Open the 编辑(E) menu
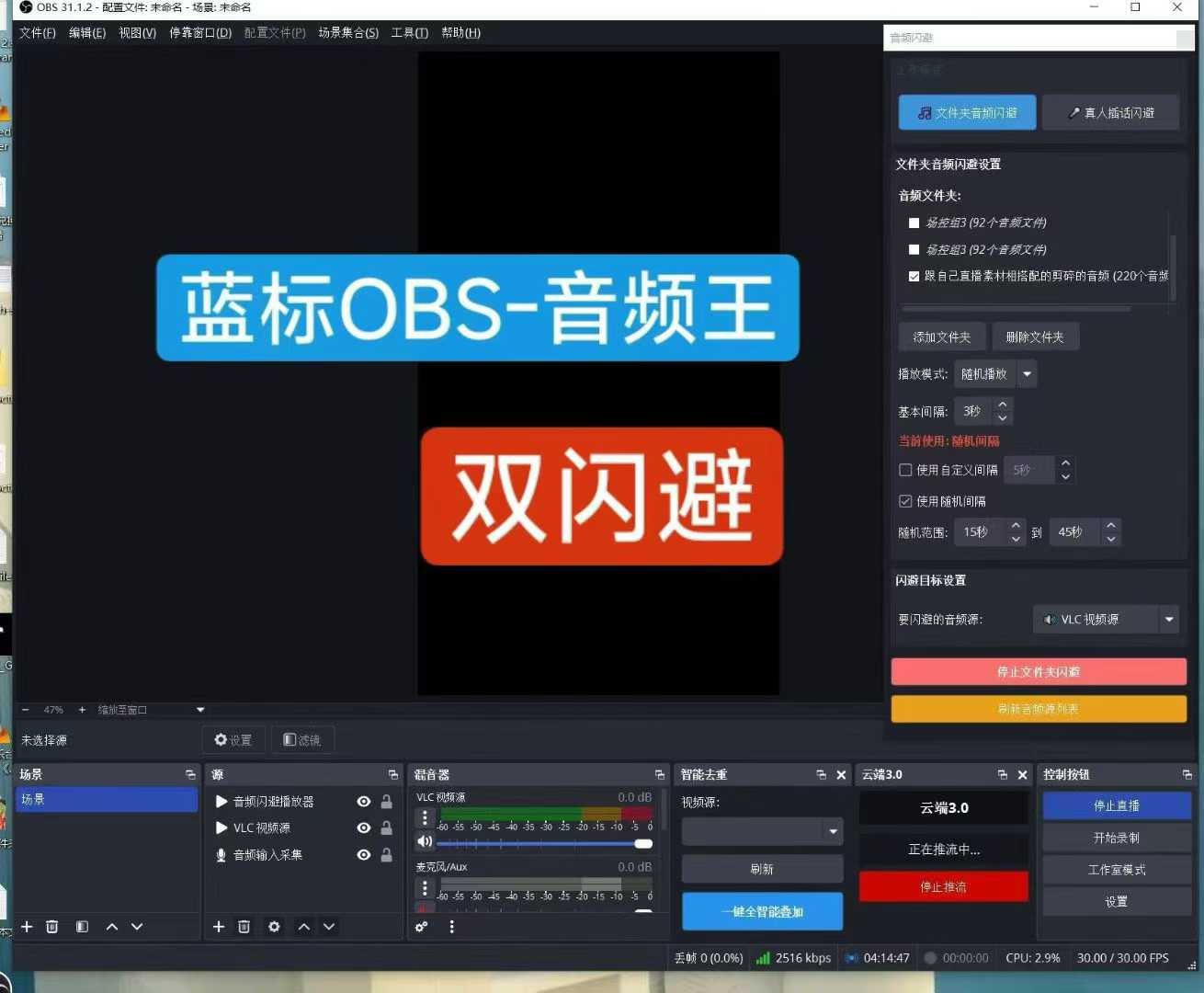The image size is (1204, 993). (x=87, y=33)
